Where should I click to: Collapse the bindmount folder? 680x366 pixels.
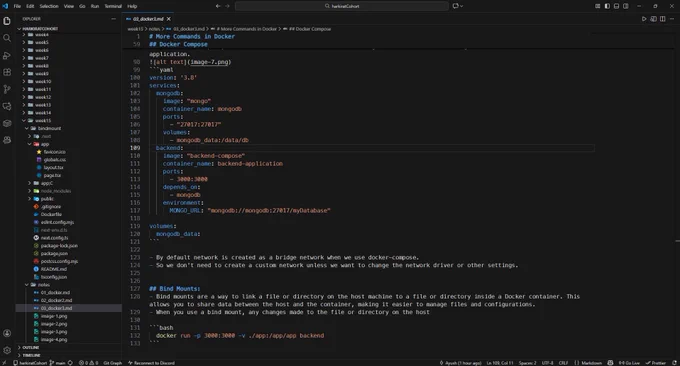[x=49, y=128]
